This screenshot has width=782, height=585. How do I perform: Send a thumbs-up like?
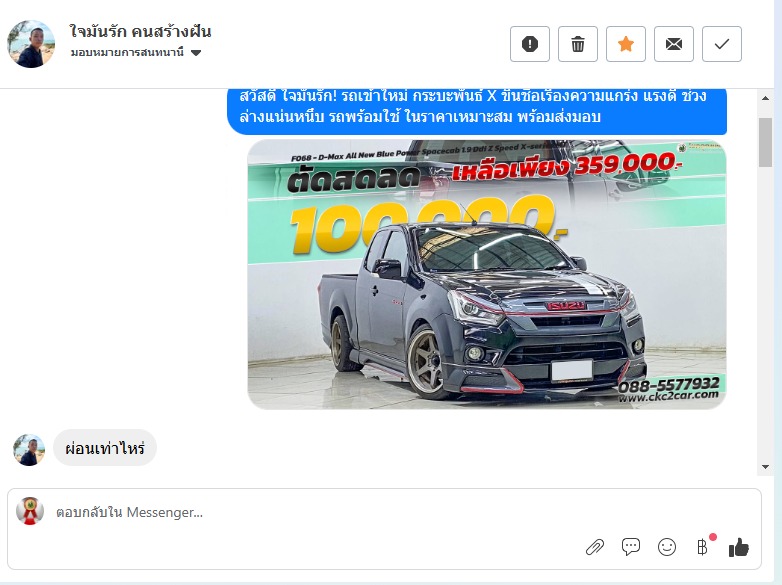point(739,547)
